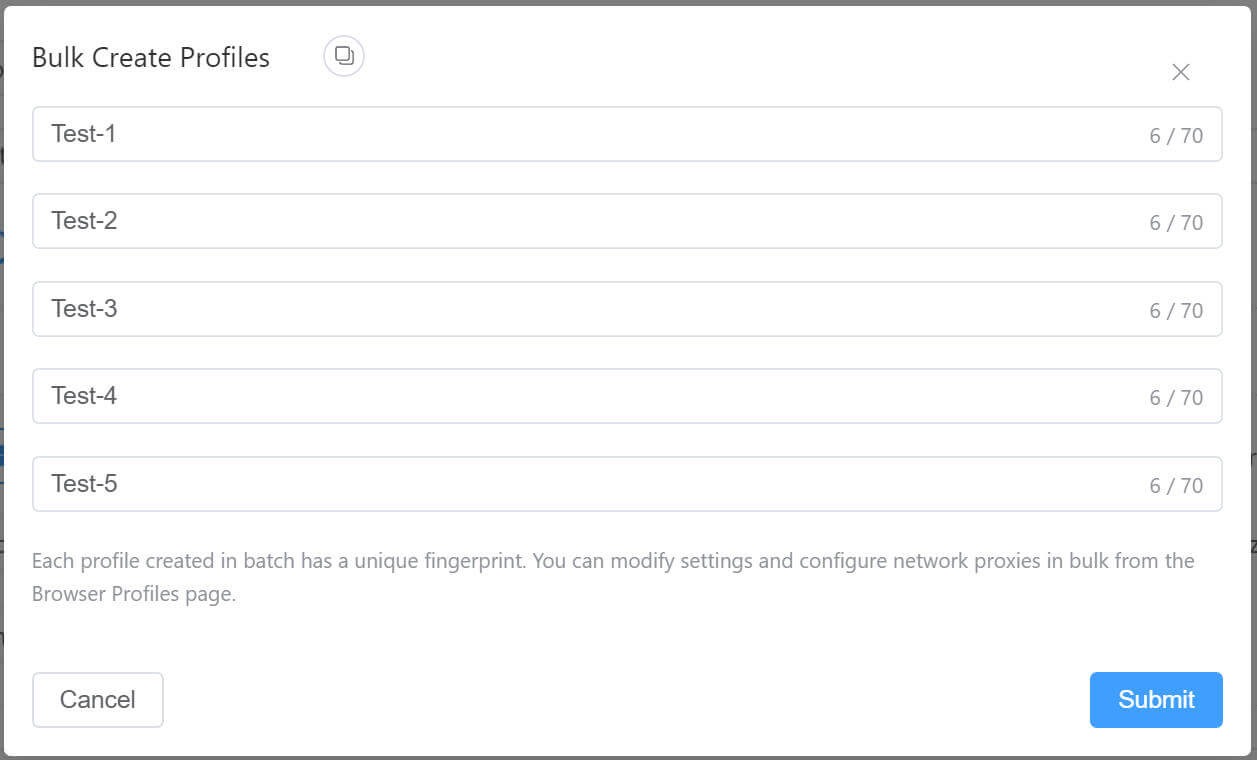Click the "Test-5" text in last field

pyautogui.click(x=84, y=484)
